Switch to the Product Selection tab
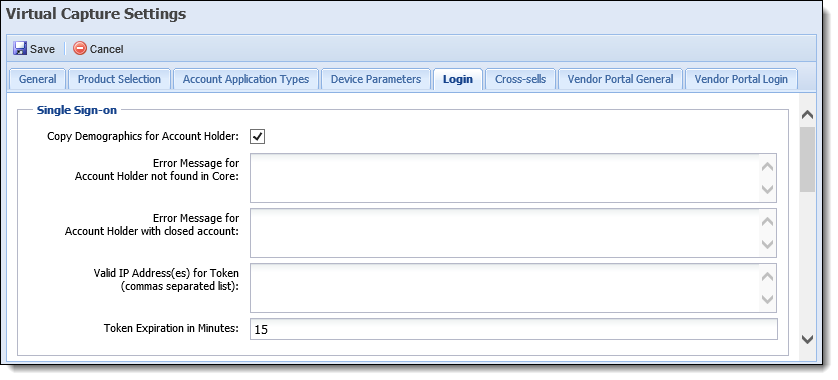The image size is (838, 380). pyautogui.click(x=119, y=79)
